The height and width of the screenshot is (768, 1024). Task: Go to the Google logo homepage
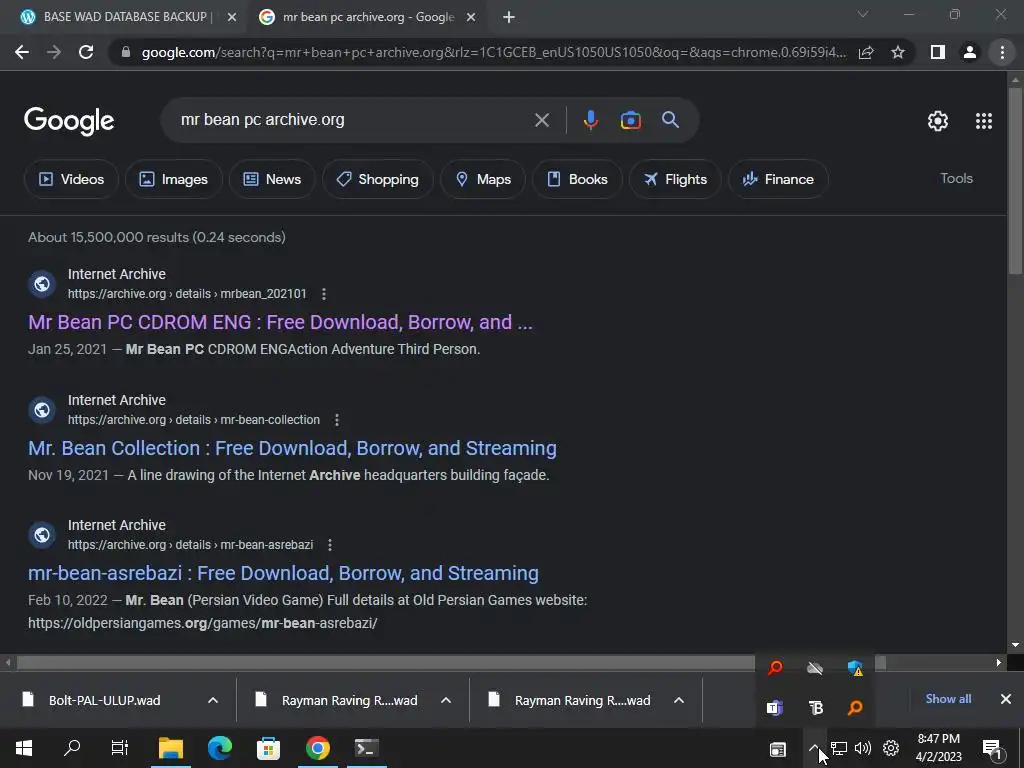pyautogui.click(x=69, y=121)
